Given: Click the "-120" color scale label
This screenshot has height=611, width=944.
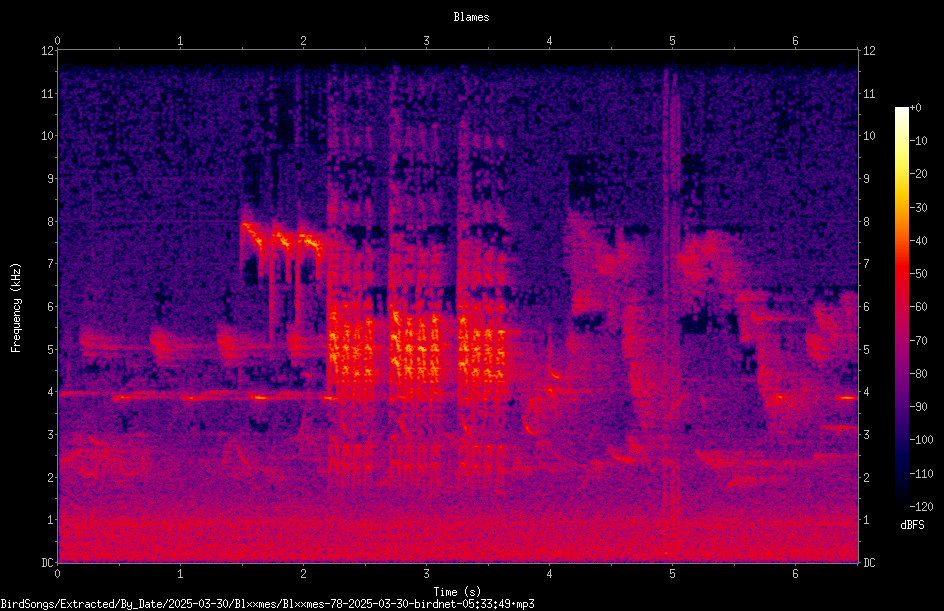Looking at the screenshot, I should click(921, 507).
